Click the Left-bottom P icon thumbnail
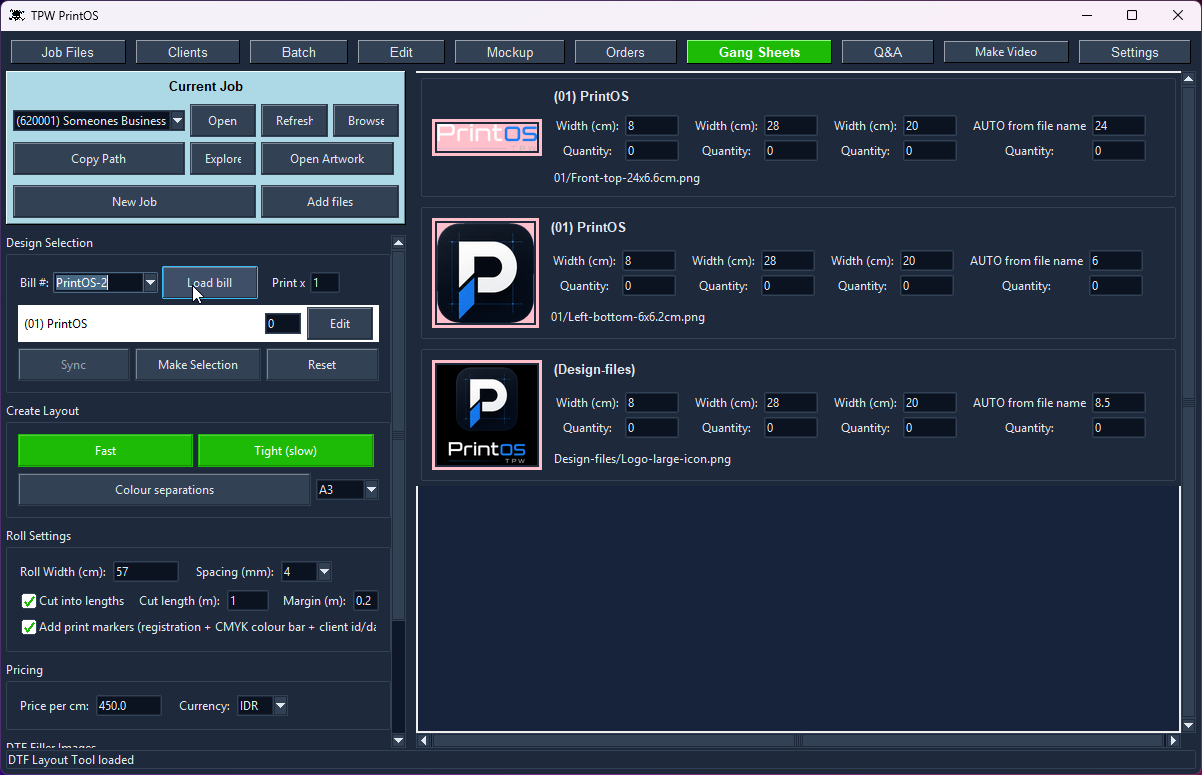The width and height of the screenshot is (1202, 775). pyautogui.click(x=486, y=273)
